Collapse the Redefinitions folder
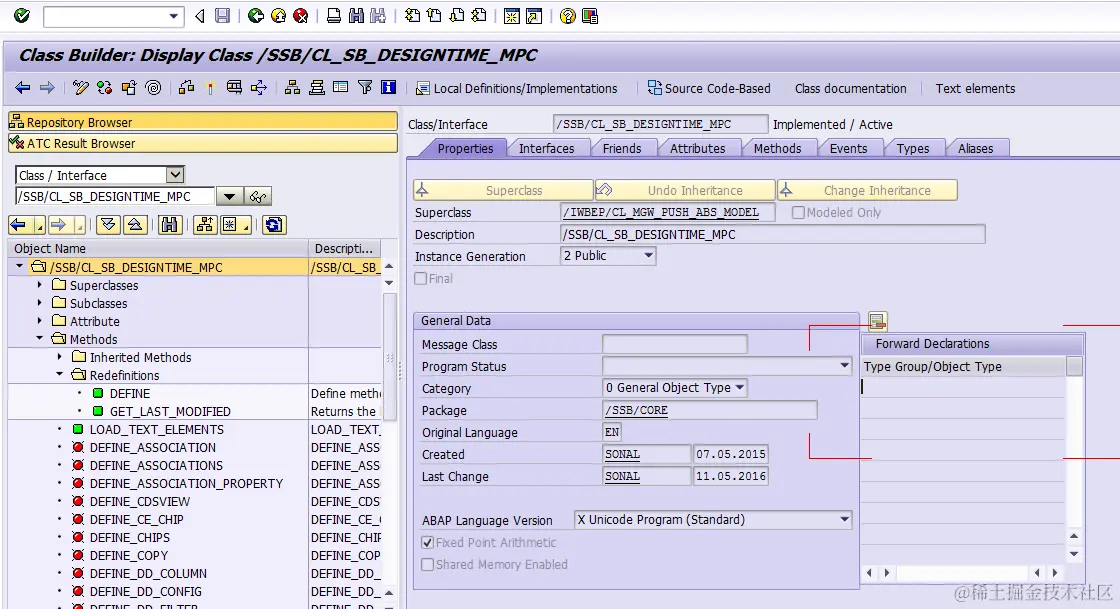The width and height of the screenshot is (1120, 609). tap(60, 374)
